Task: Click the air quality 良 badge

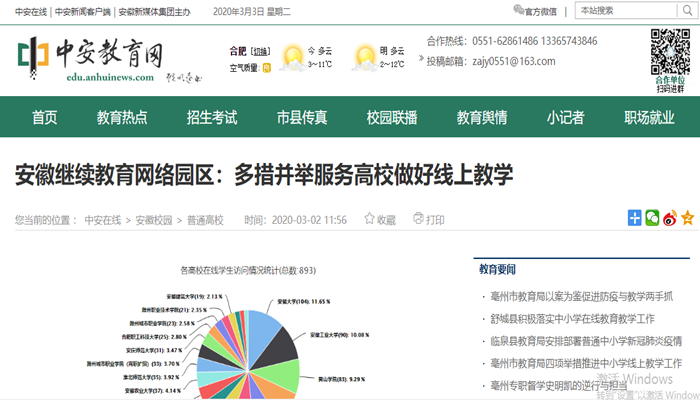Action: pyautogui.click(x=267, y=68)
